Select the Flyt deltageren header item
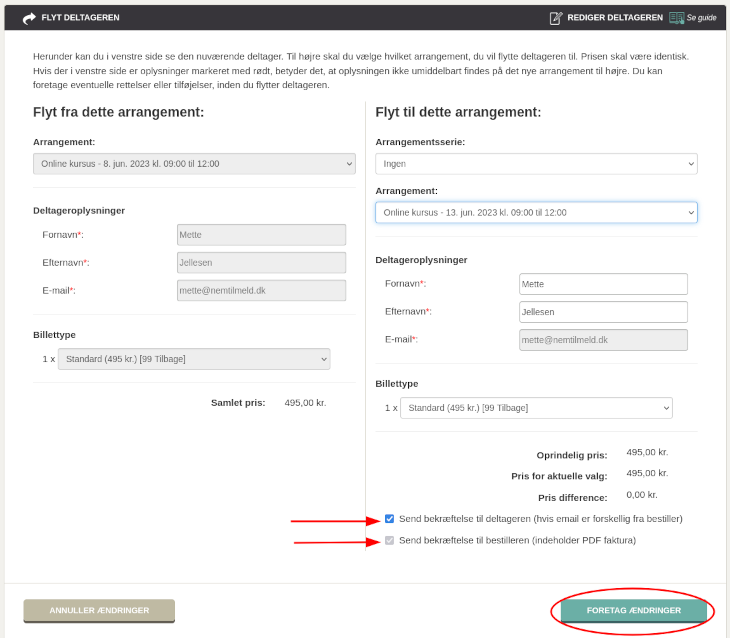Screen dimensions: 730x638 pos(80,18)
